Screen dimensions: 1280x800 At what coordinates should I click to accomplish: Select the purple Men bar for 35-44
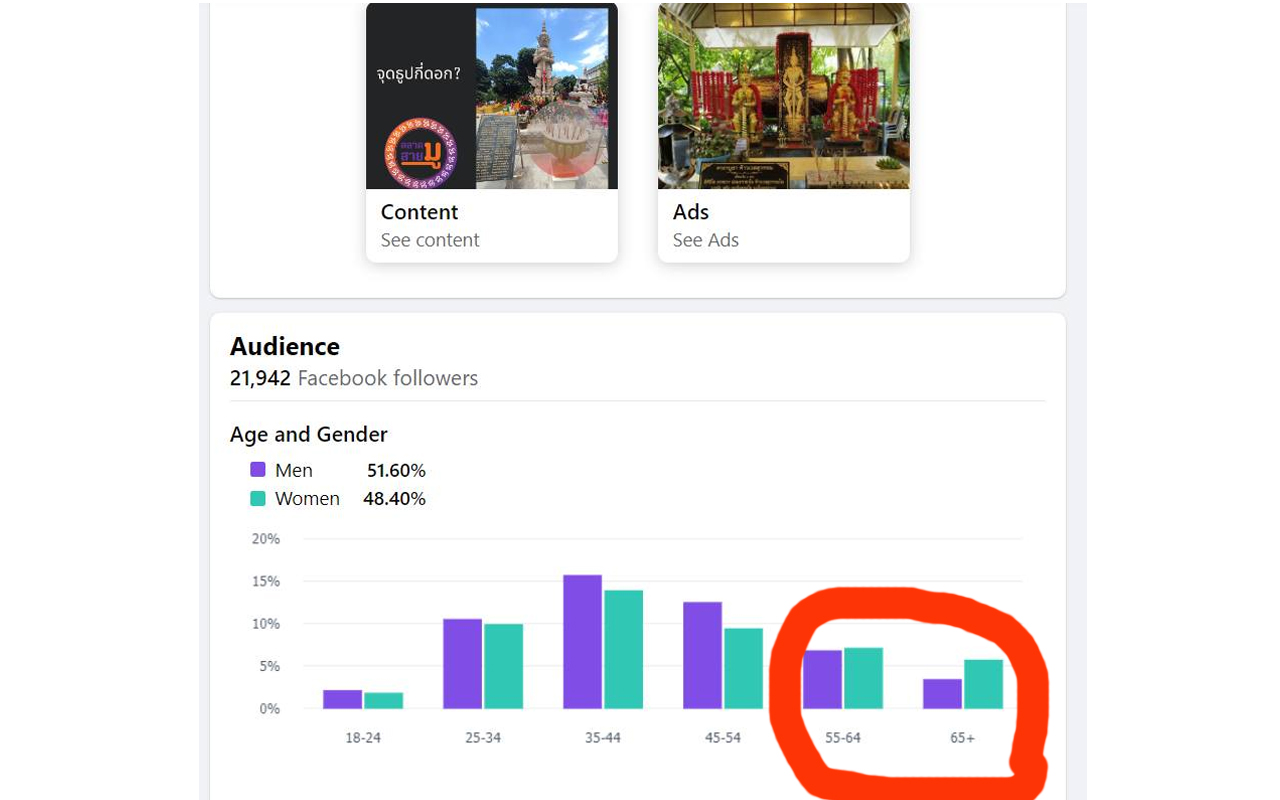(x=583, y=642)
